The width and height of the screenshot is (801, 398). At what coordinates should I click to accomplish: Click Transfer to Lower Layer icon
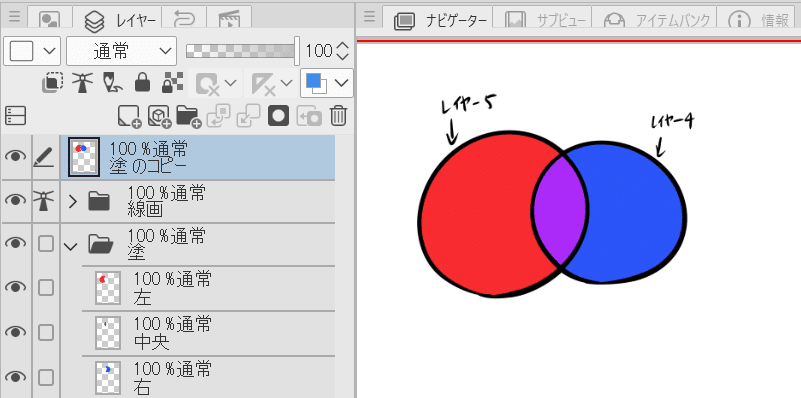218,116
